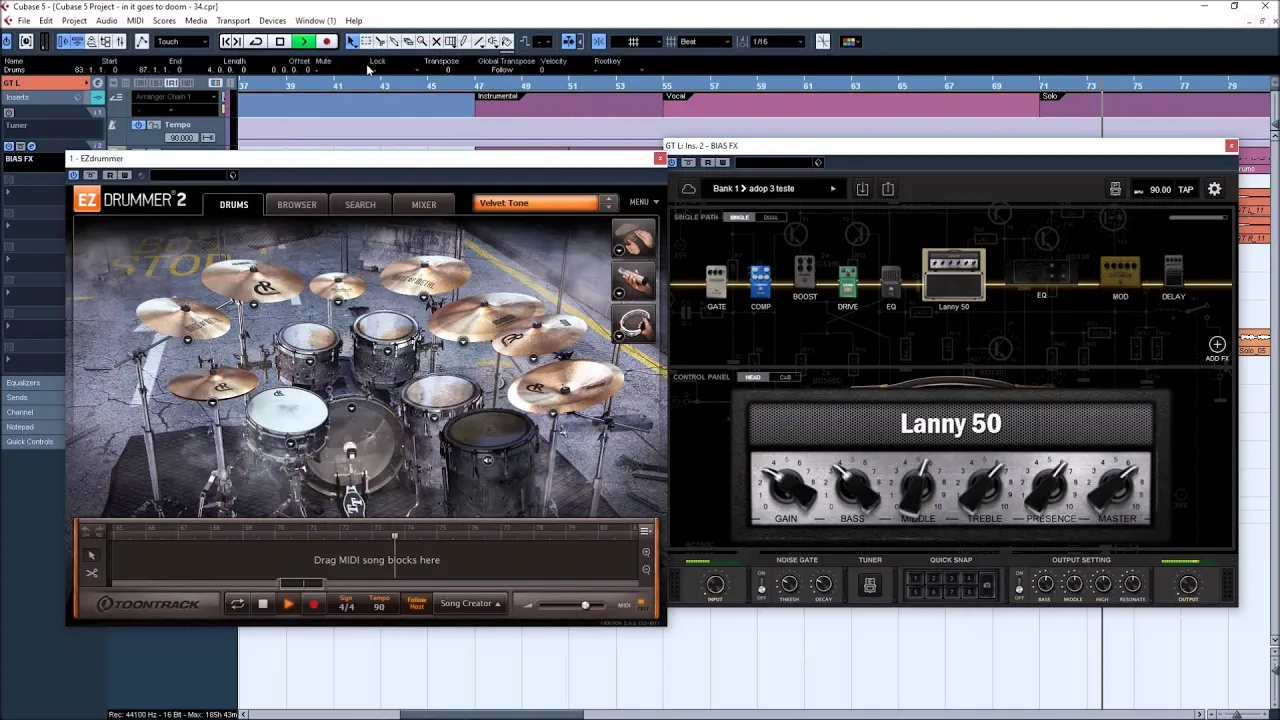Viewport: 1280px width, 720px height.
Task: Click TAP tempo button in BIAS FX
Action: [x=1185, y=190]
